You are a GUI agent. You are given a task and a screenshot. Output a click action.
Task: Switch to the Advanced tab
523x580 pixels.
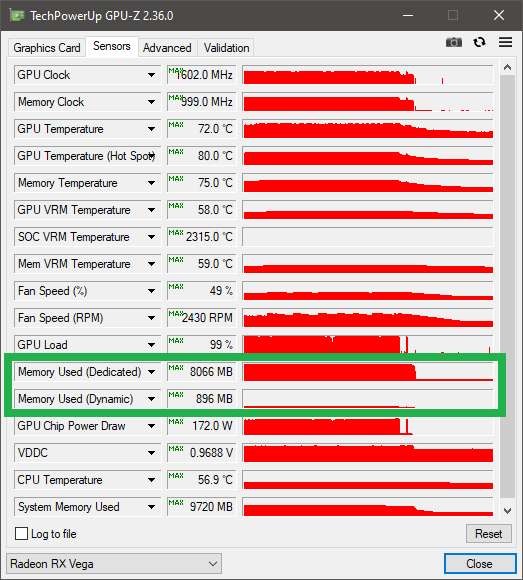[x=167, y=48]
